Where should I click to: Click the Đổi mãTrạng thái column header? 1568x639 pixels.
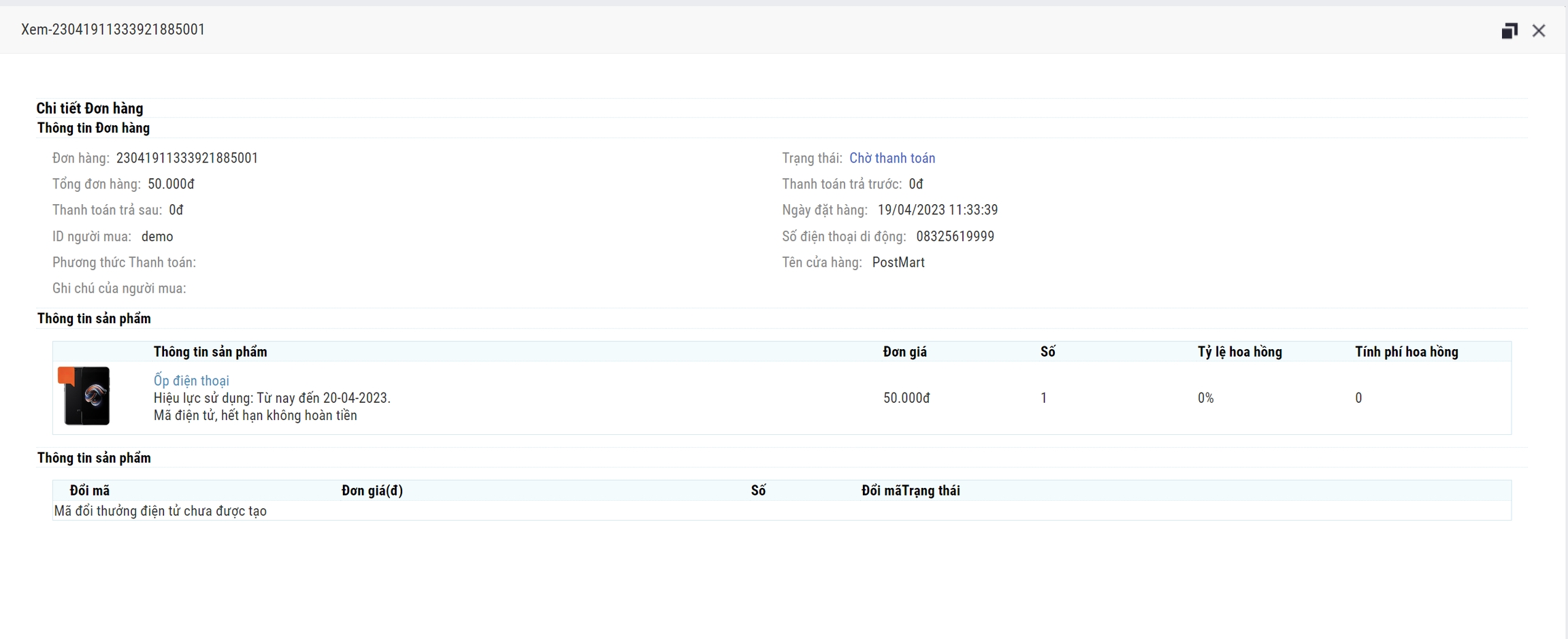[910, 491]
